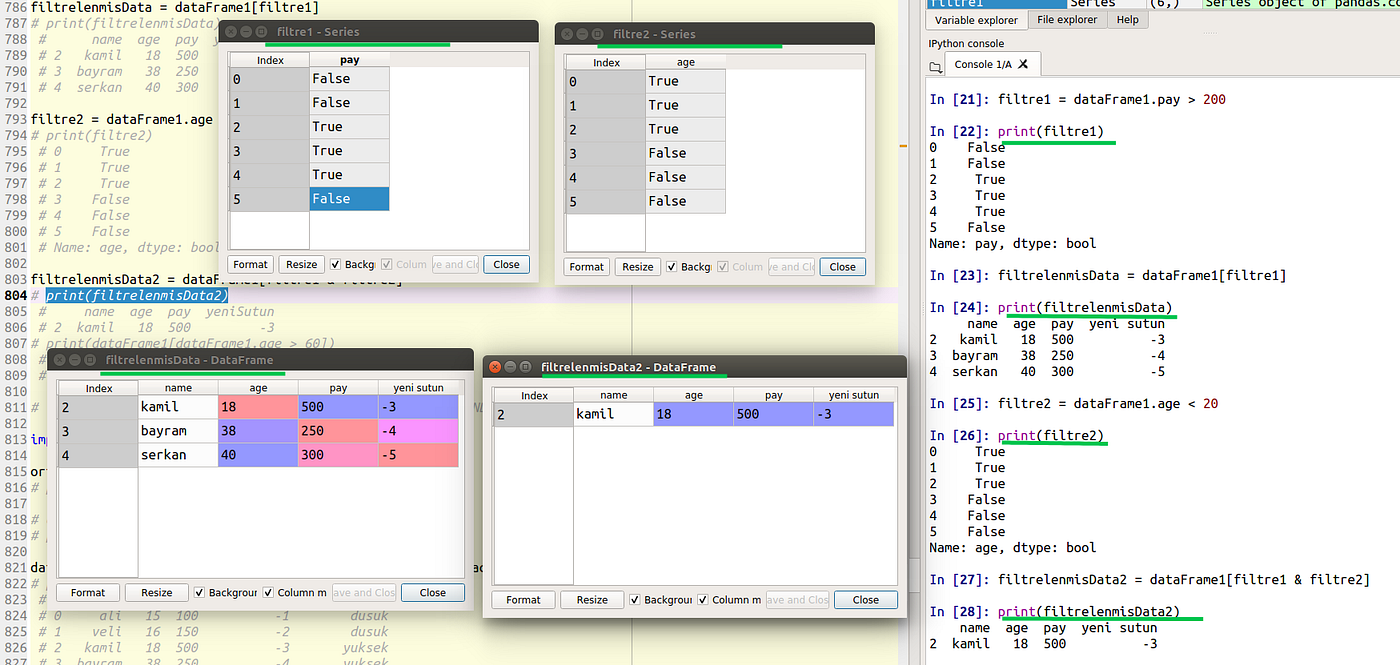Select the bayram name cell
The height and width of the screenshot is (665, 1400).
178,431
